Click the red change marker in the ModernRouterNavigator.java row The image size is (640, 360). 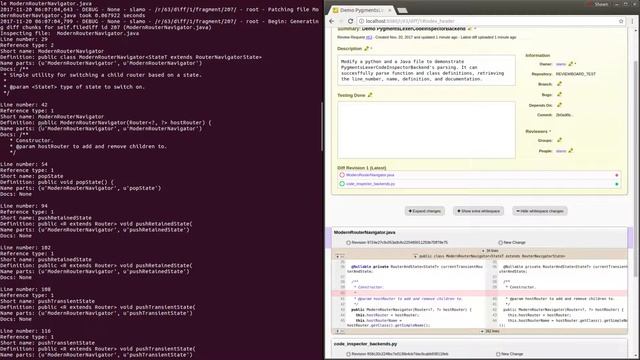click(x=617, y=175)
